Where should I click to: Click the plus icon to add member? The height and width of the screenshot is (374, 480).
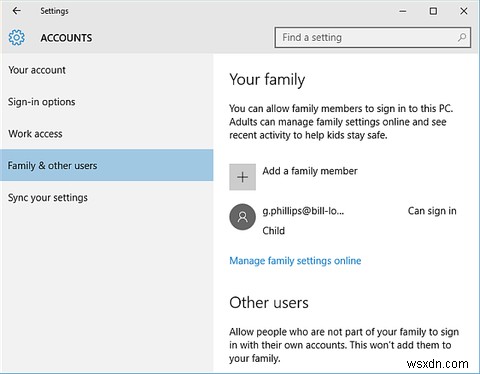pyautogui.click(x=242, y=177)
